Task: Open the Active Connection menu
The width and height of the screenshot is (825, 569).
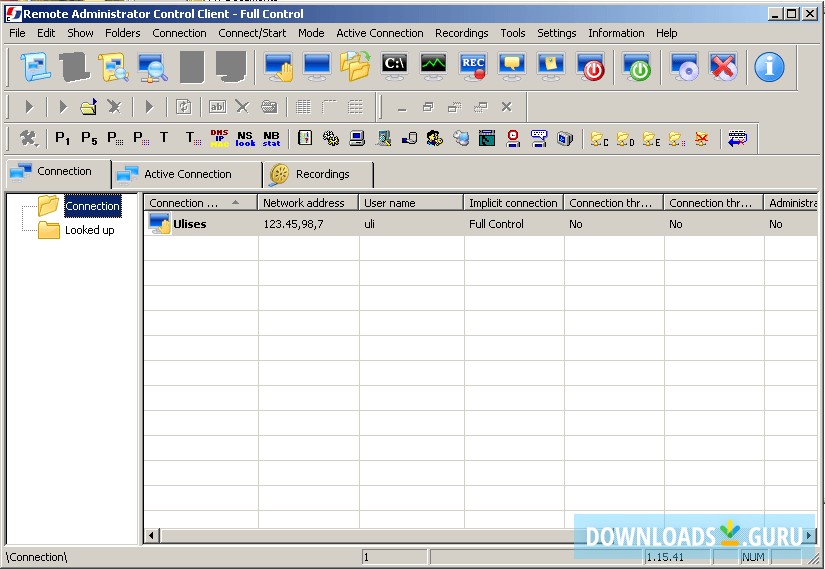Action: pos(380,33)
